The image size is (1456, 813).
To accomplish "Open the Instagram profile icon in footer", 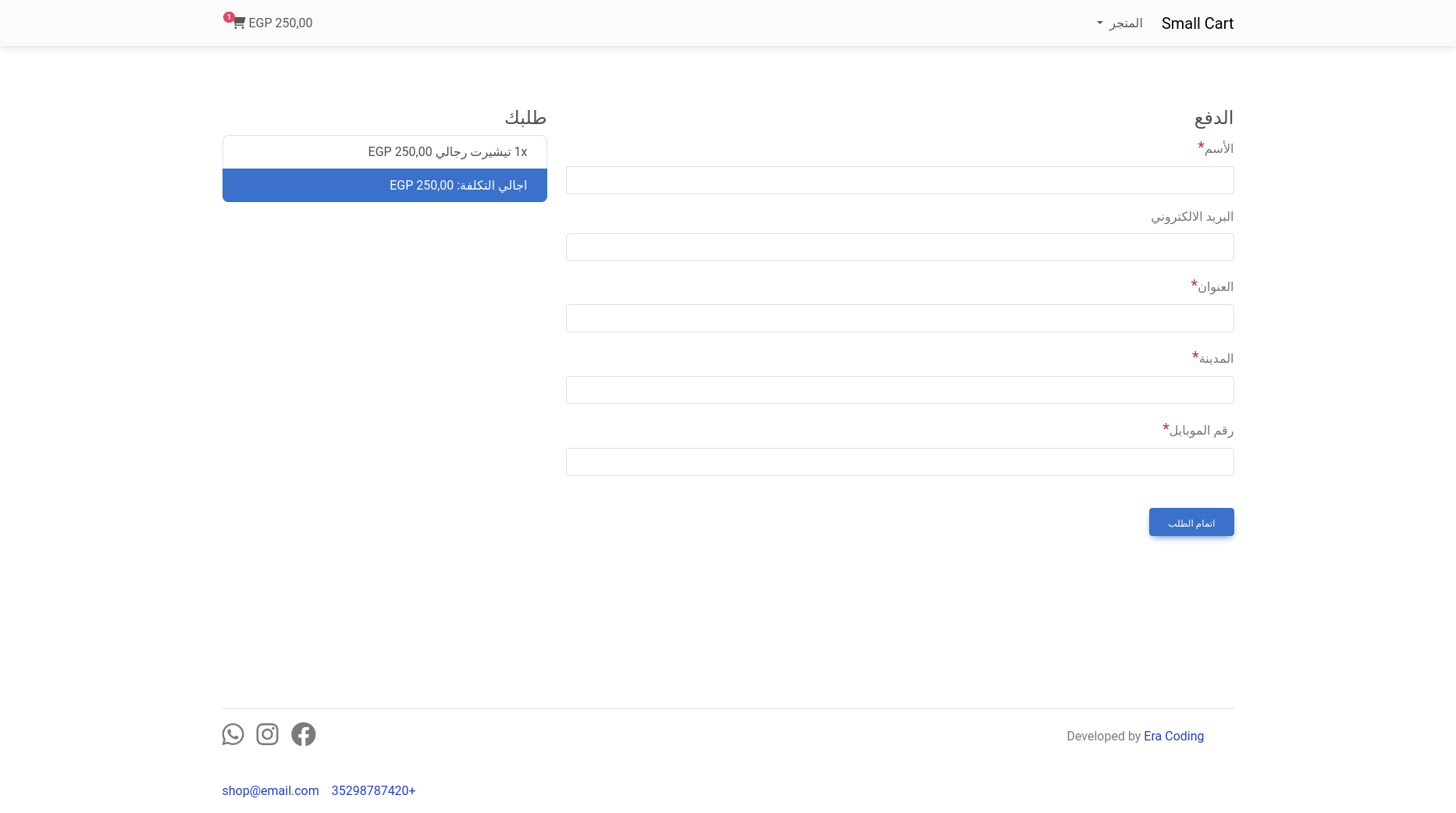I will pyautogui.click(x=267, y=734).
